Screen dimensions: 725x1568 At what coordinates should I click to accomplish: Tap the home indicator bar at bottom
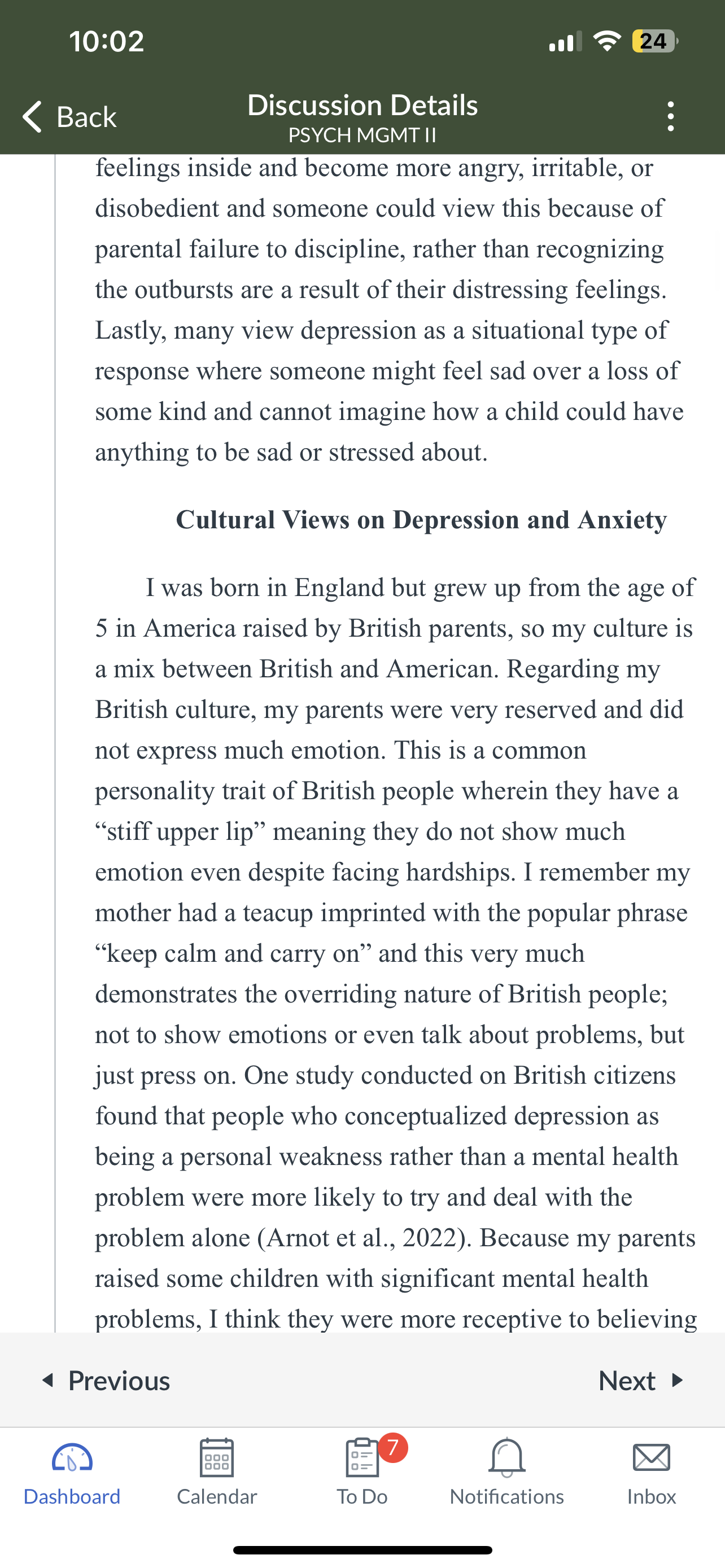coord(362,1551)
